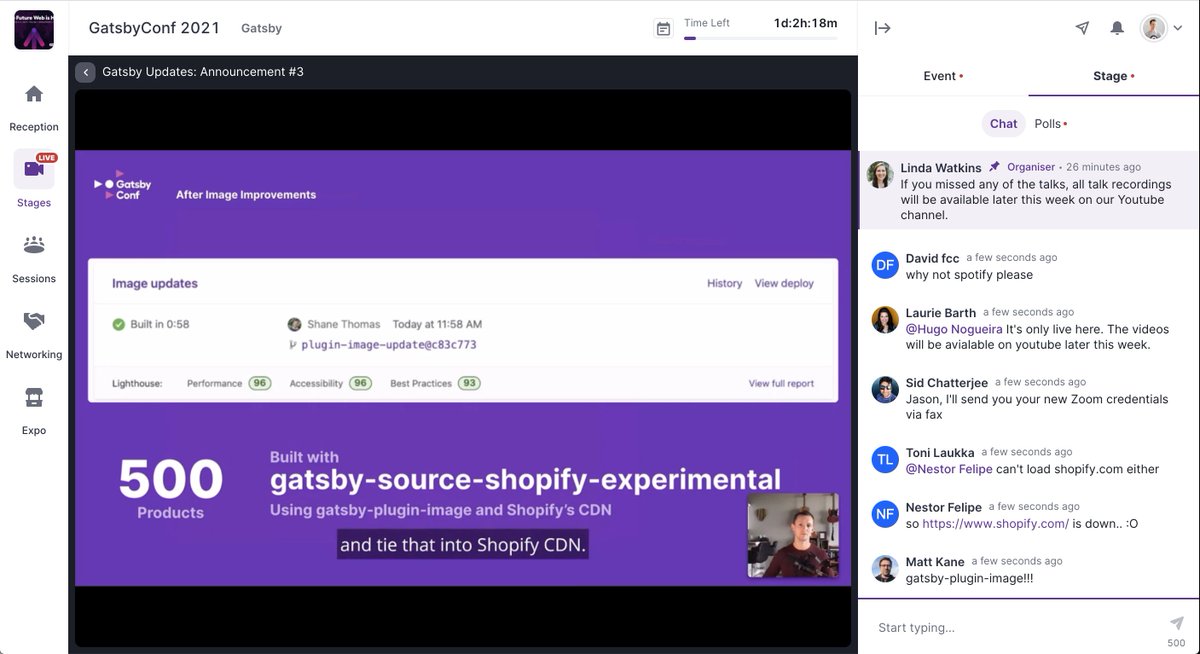1200x654 pixels.
Task: Click the Accessibility 96 score badge
Action: [x=360, y=383]
